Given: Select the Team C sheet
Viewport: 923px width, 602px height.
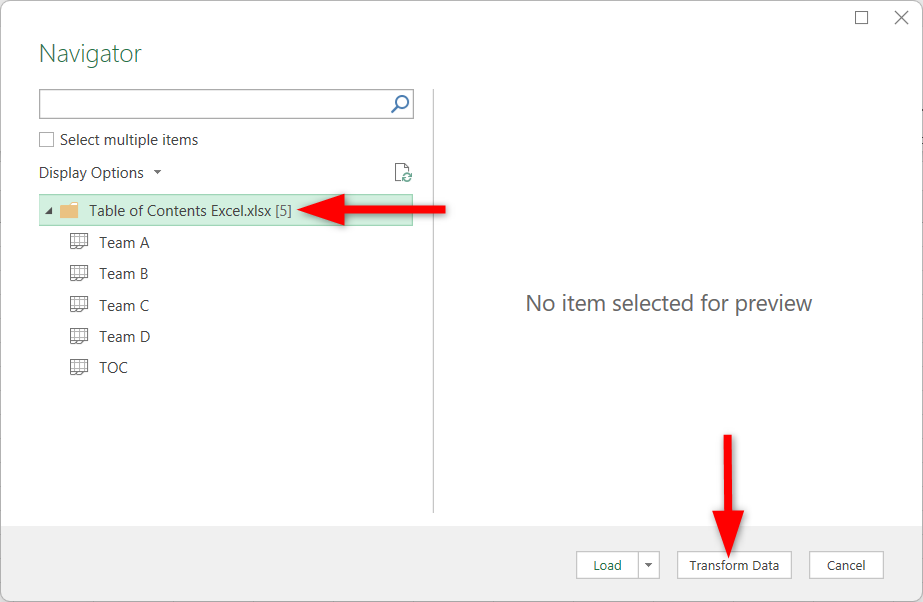Looking at the screenshot, I should coord(124,304).
